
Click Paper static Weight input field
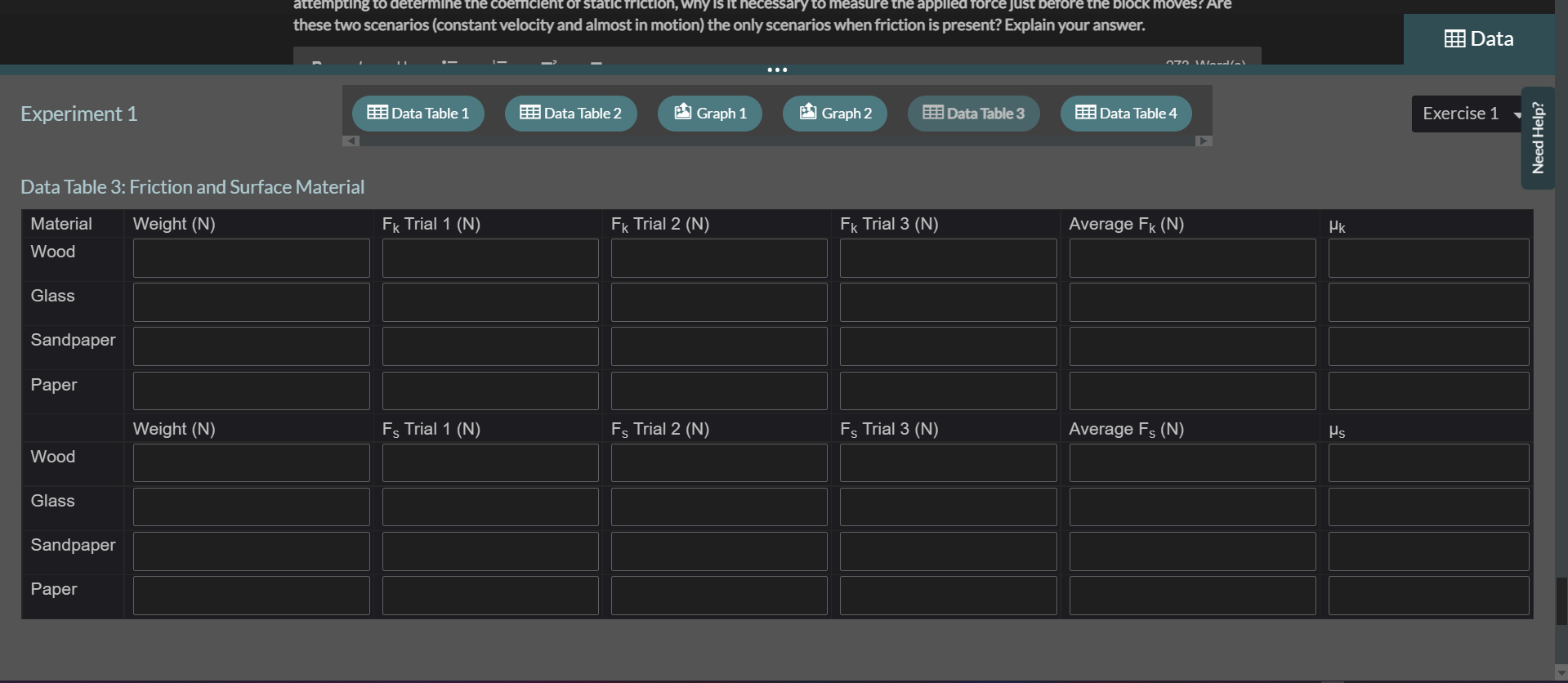(252, 596)
